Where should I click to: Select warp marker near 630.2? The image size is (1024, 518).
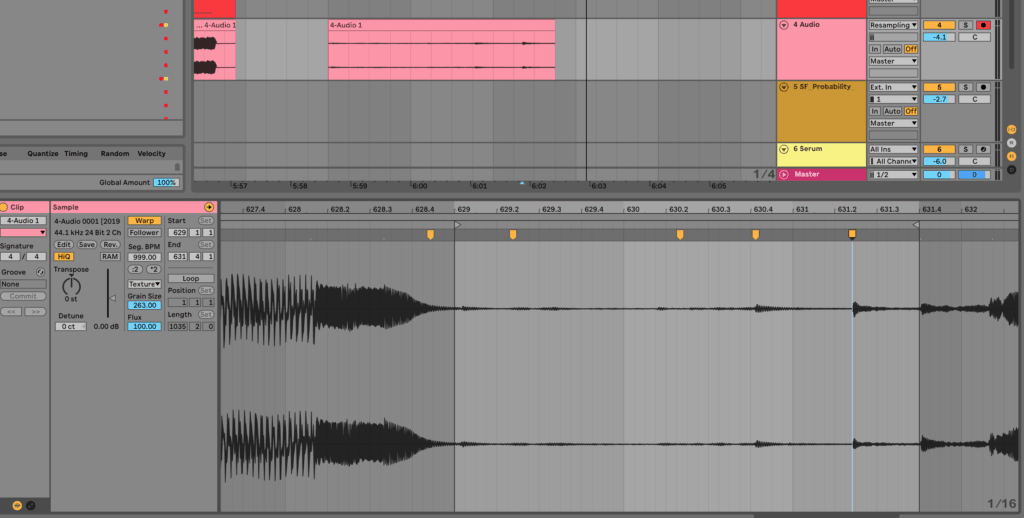coord(680,234)
